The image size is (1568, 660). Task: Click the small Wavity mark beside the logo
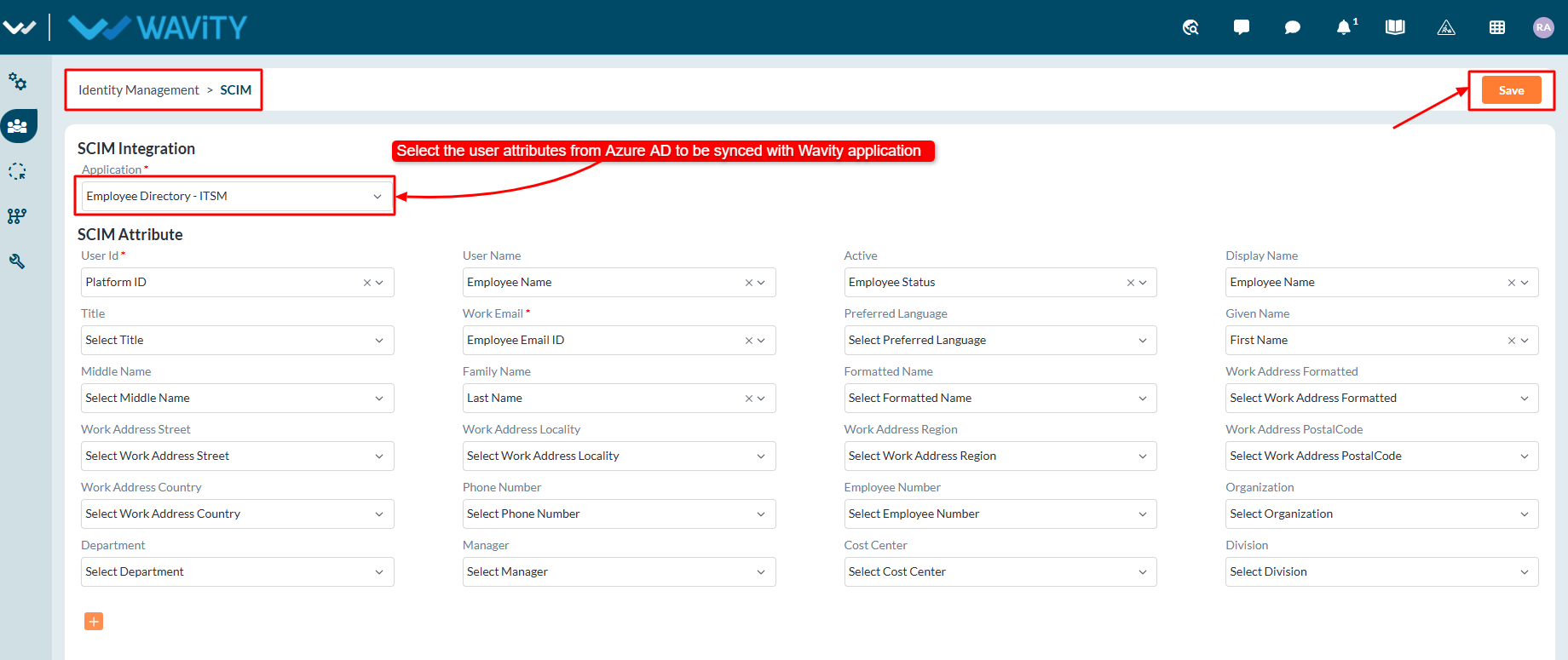pos(19,27)
